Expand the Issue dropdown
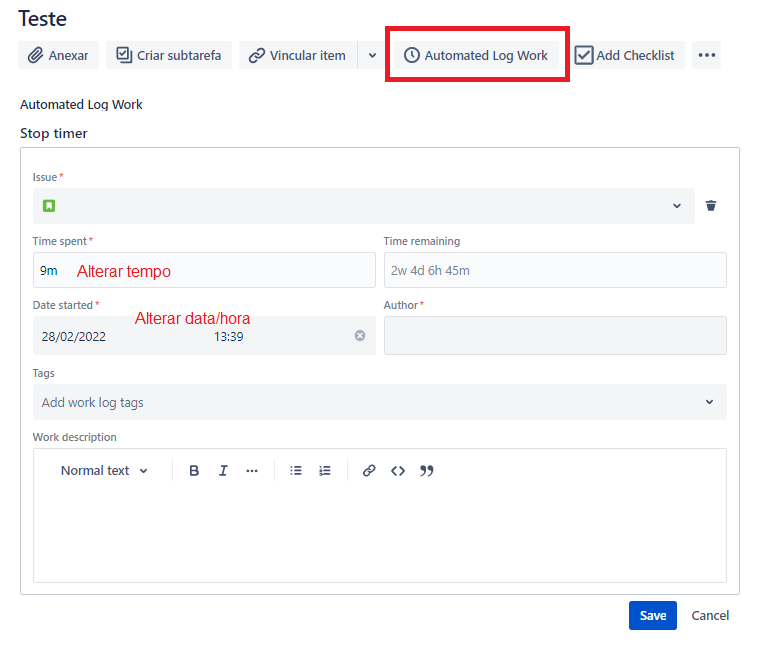 tap(677, 206)
